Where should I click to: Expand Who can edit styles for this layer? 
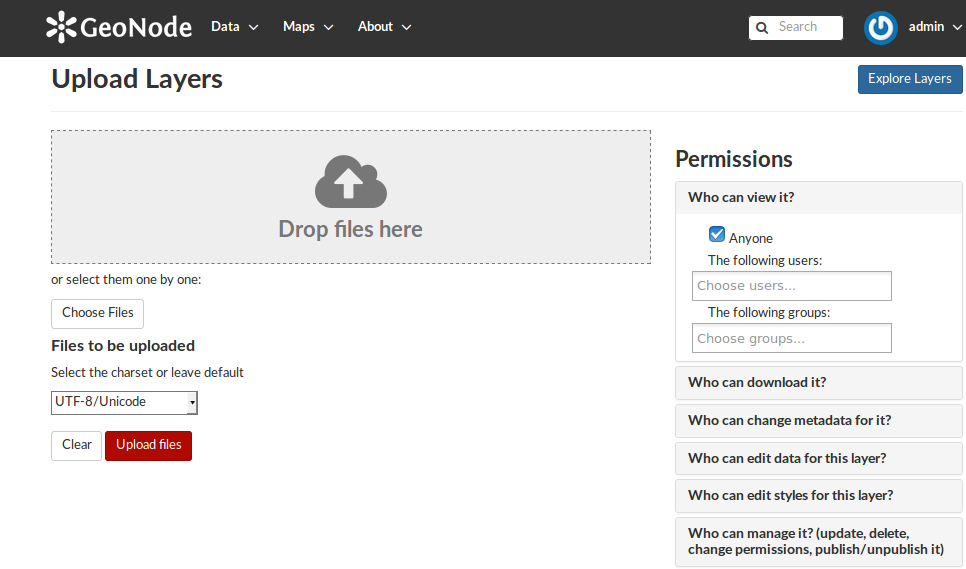(x=818, y=496)
